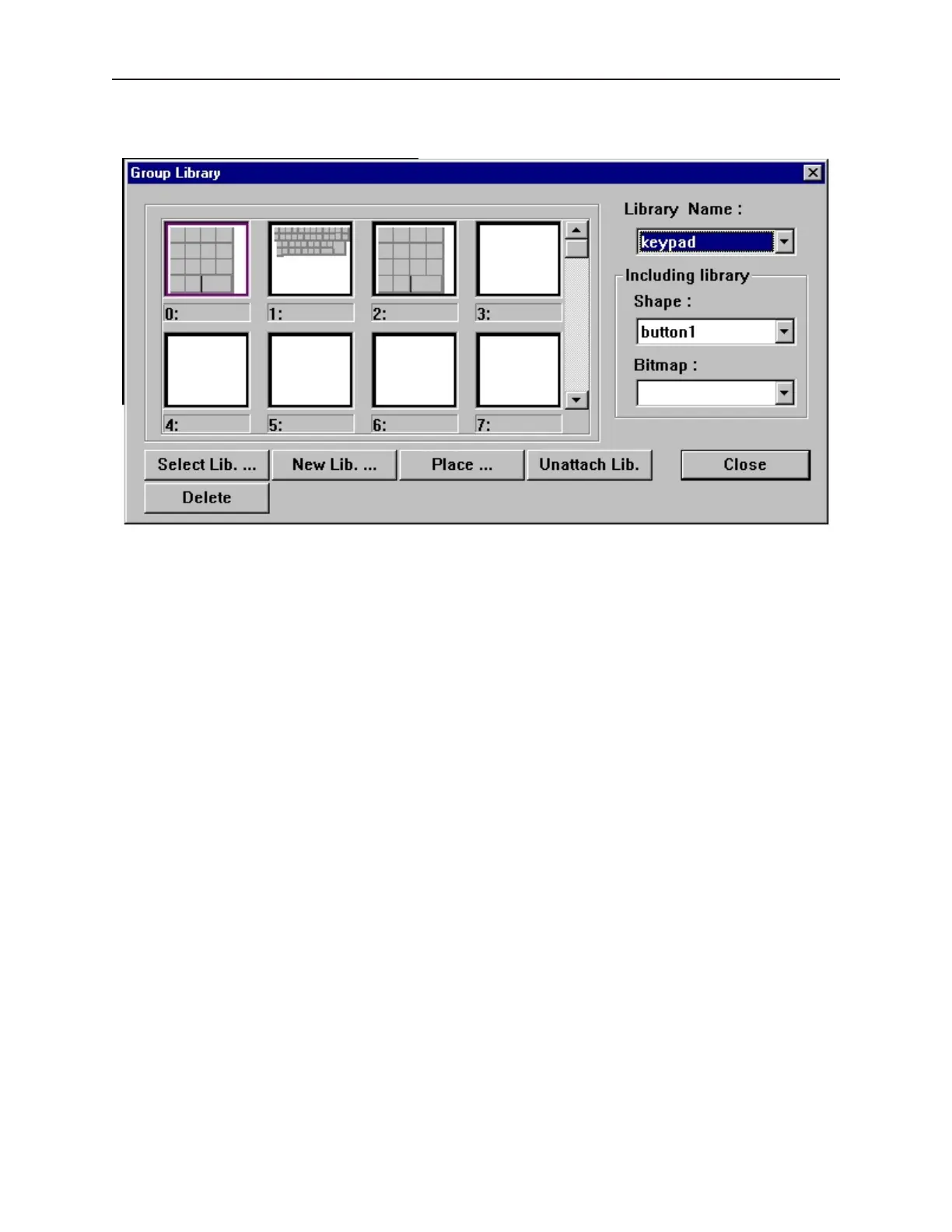Click the button1 shape field
Image resolution: width=952 pixels, height=1232 pixels.
point(706,332)
